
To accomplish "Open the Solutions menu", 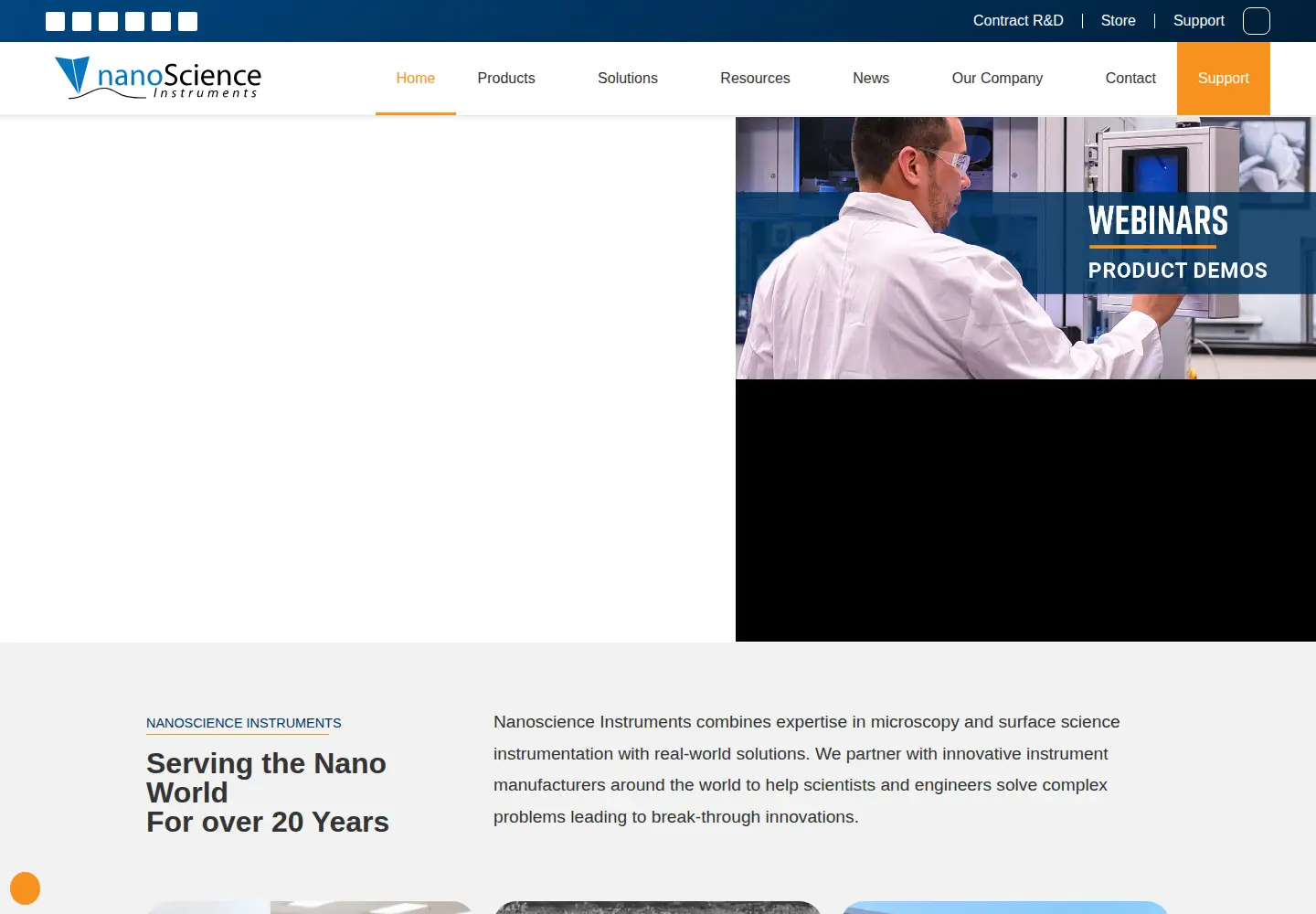I will (628, 79).
